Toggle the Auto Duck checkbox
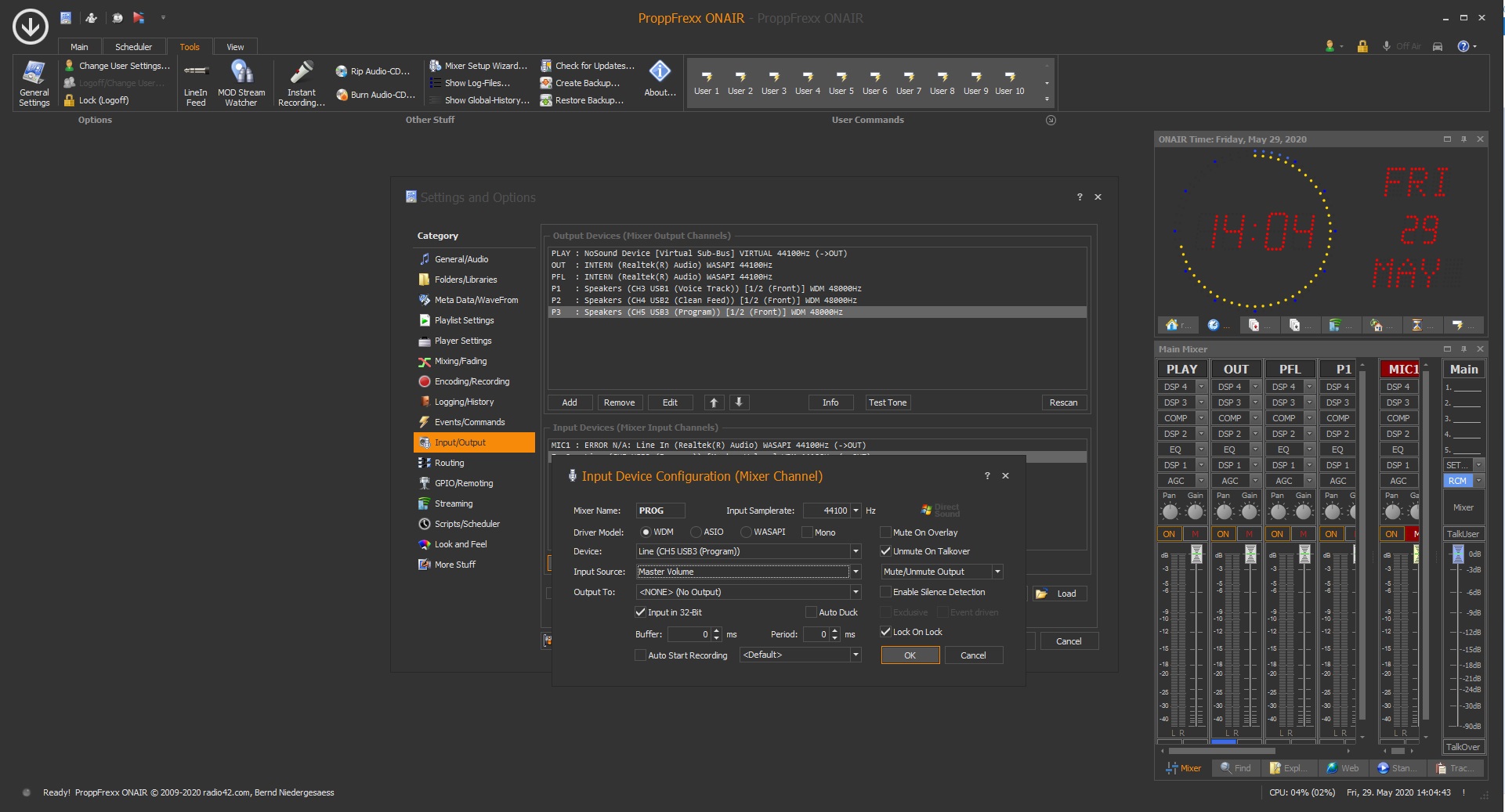Viewport: 1505px width, 812px height. click(x=811, y=612)
